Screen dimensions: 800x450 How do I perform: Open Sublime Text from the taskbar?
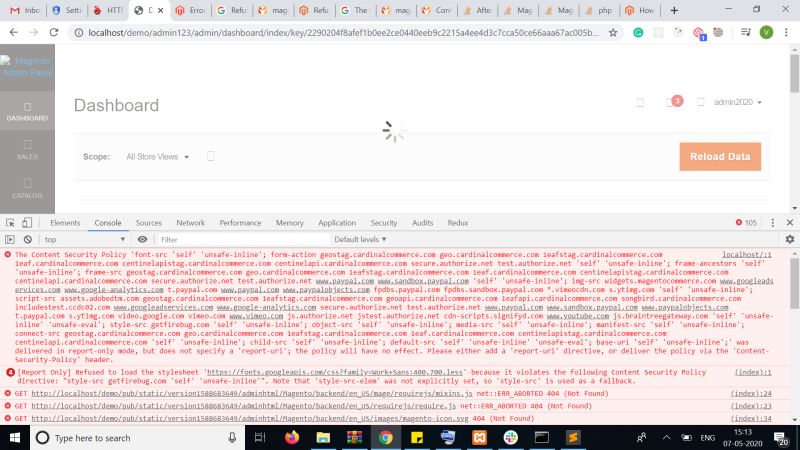573,438
